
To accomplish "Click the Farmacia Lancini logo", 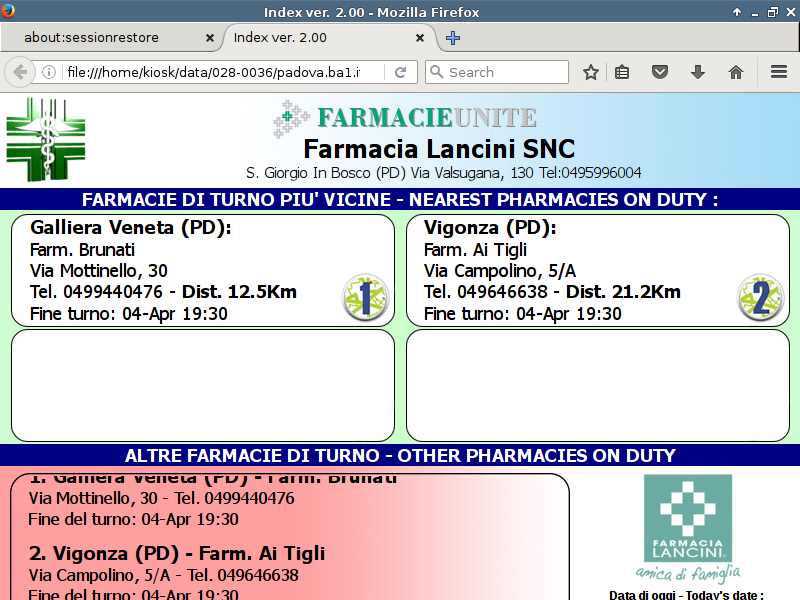I will 686,527.
